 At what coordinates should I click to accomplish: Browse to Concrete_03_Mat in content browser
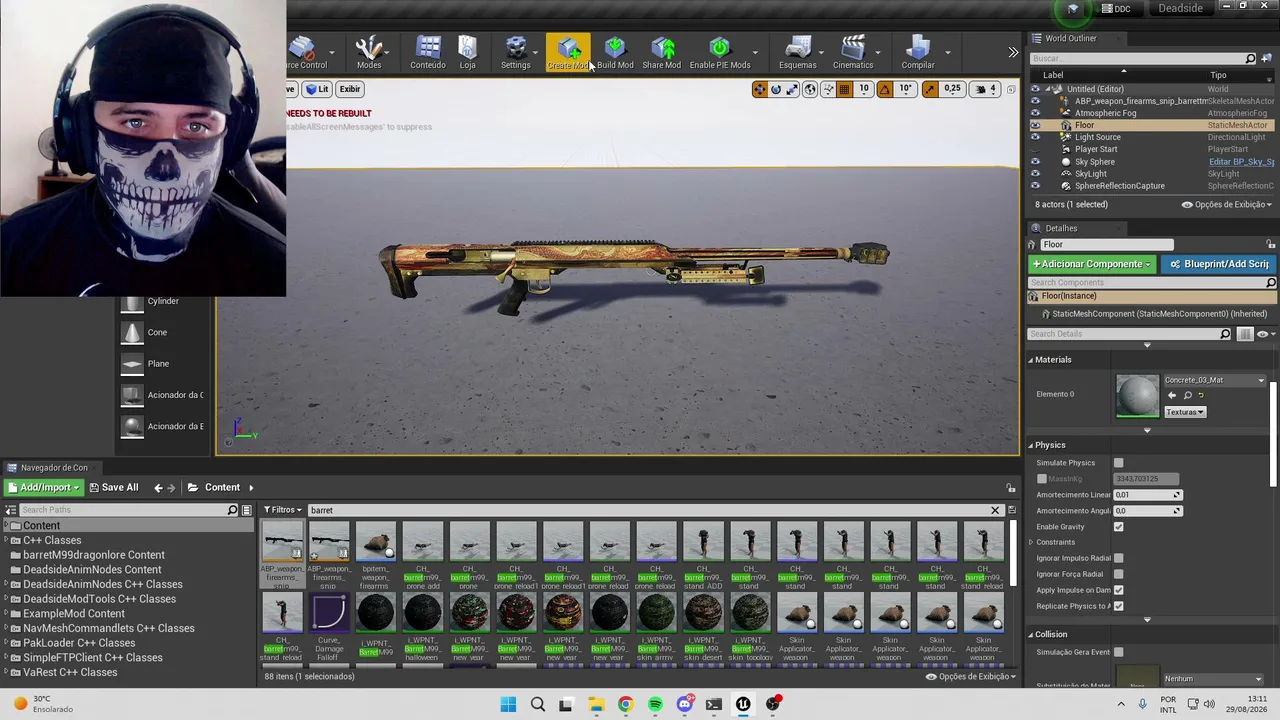pyautogui.click(x=1188, y=395)
